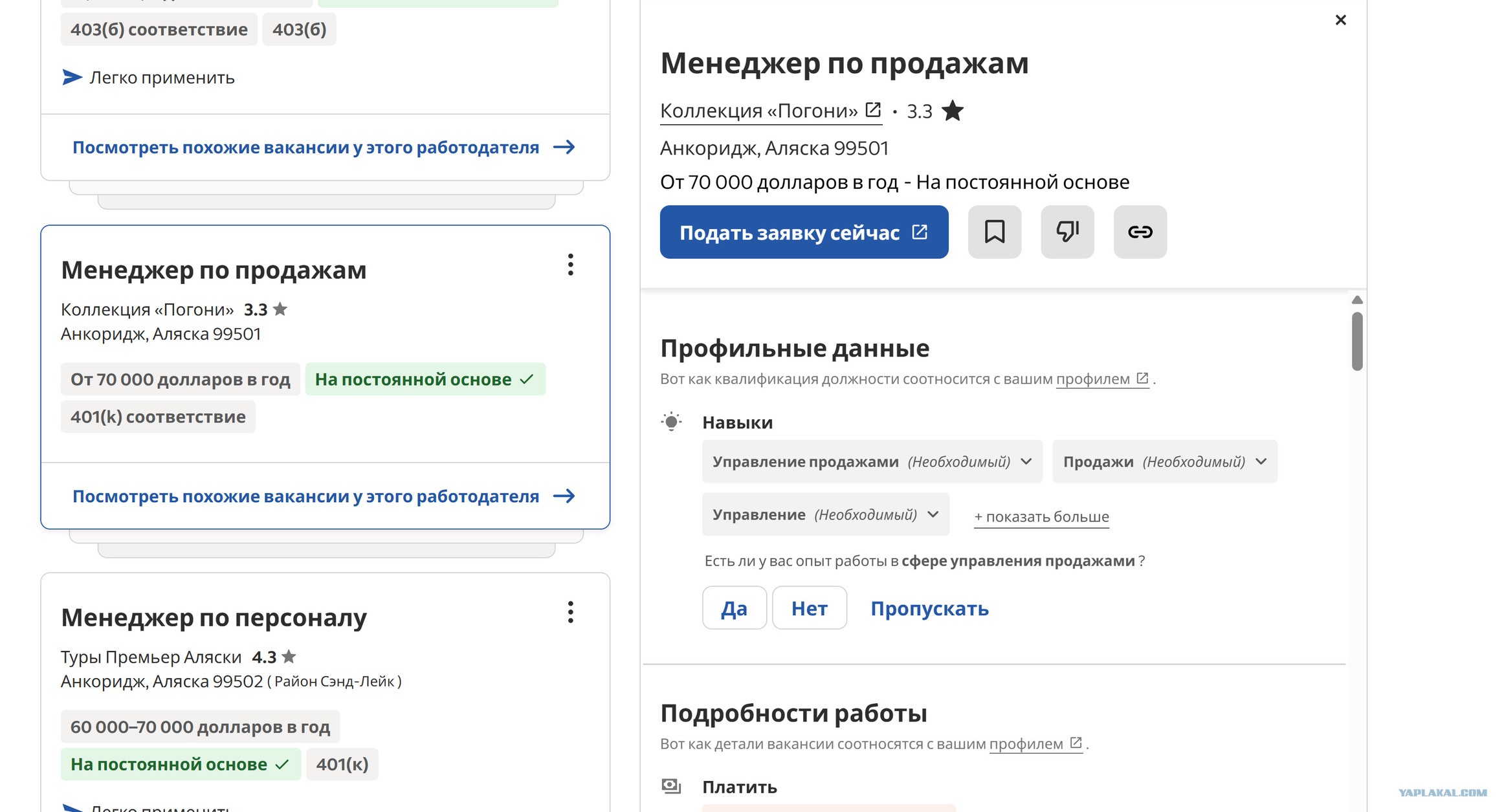Viewport: 1504px width, 812px height.
Task: Click Менеджер по продажам card title
Action: (x=214, y=270)
